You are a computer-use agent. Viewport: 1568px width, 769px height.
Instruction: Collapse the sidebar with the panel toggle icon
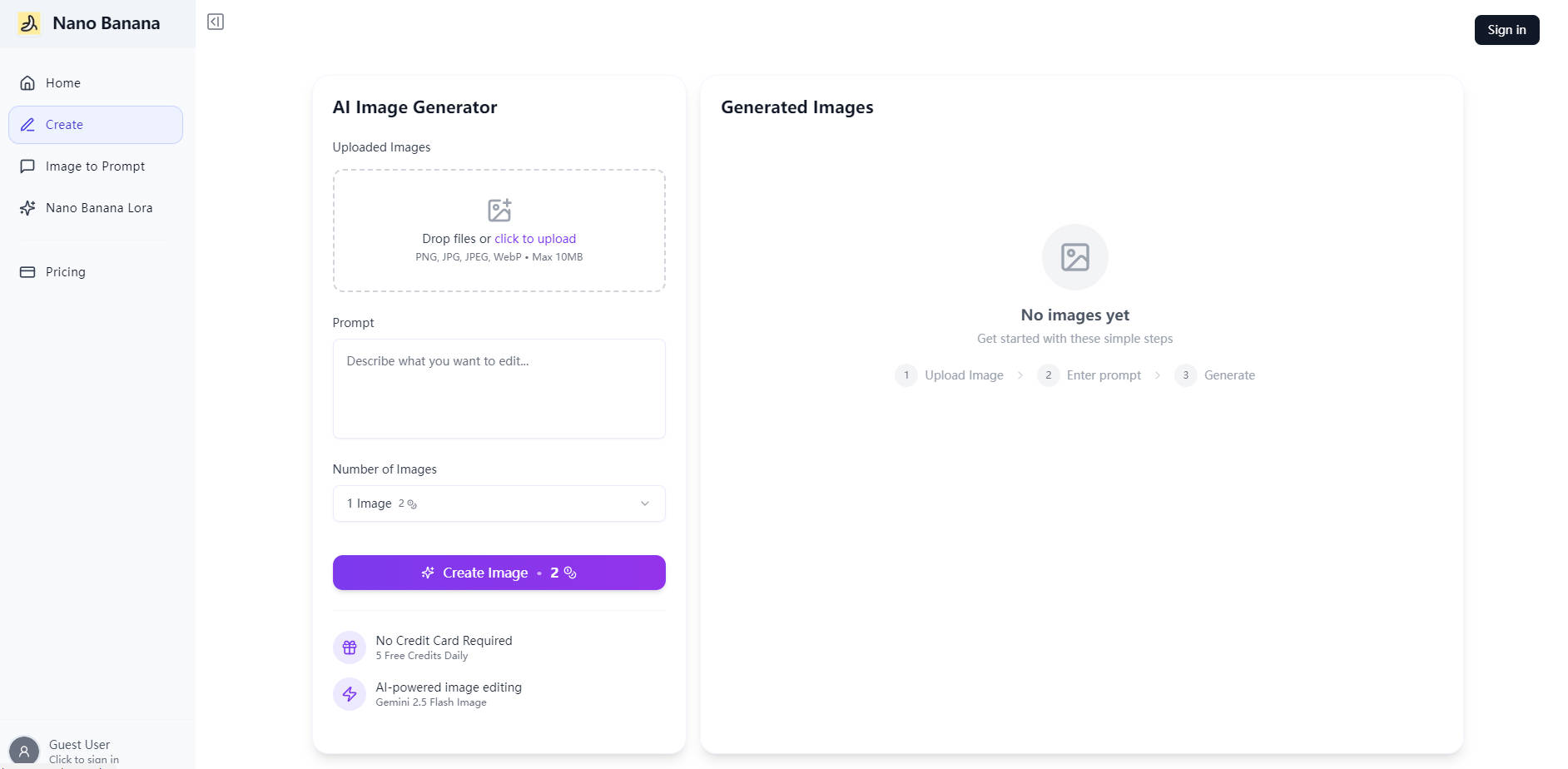click(216, 22)
